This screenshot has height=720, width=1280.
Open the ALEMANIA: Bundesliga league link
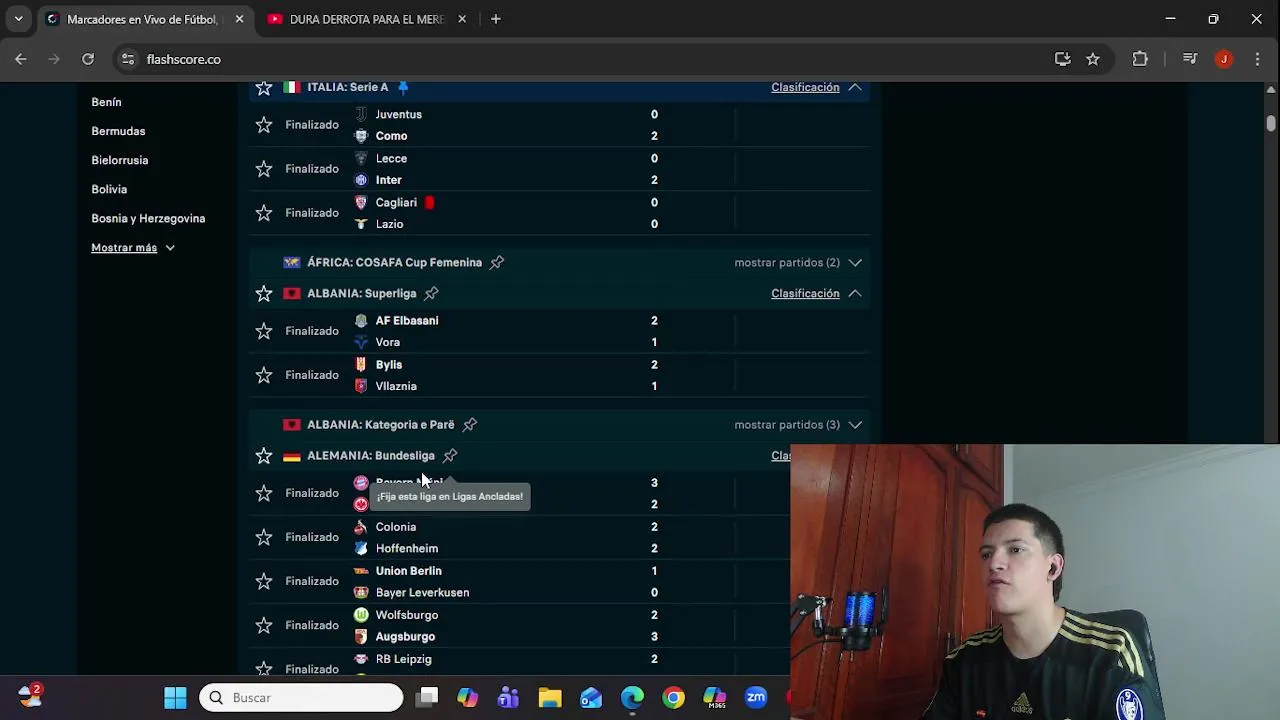coord(371,455)
